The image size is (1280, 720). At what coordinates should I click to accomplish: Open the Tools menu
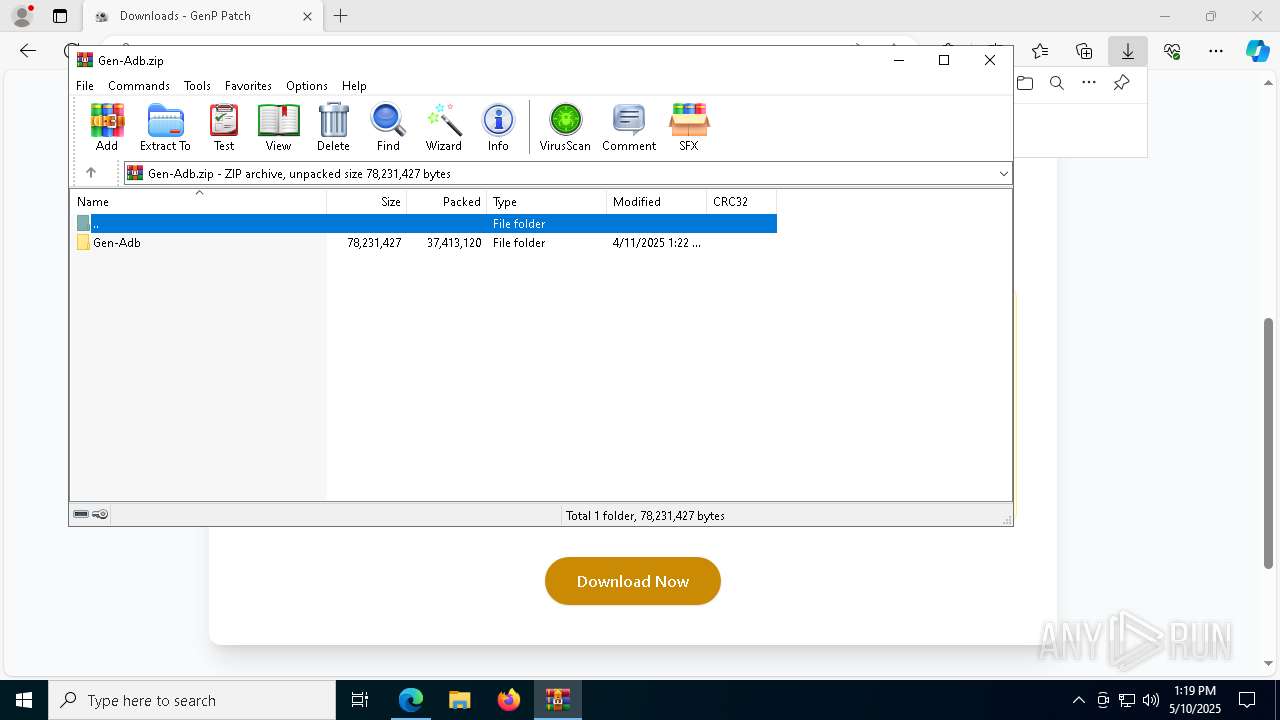[197, 86]
